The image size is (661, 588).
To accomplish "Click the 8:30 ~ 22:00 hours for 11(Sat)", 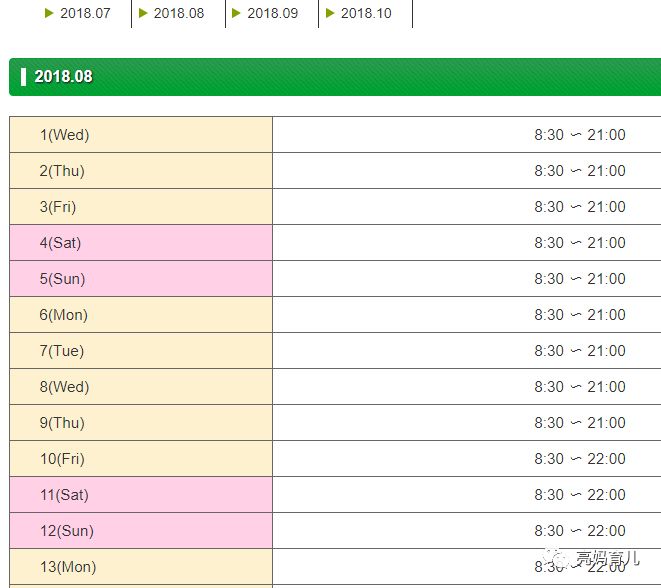I will (x=580, y=495).
